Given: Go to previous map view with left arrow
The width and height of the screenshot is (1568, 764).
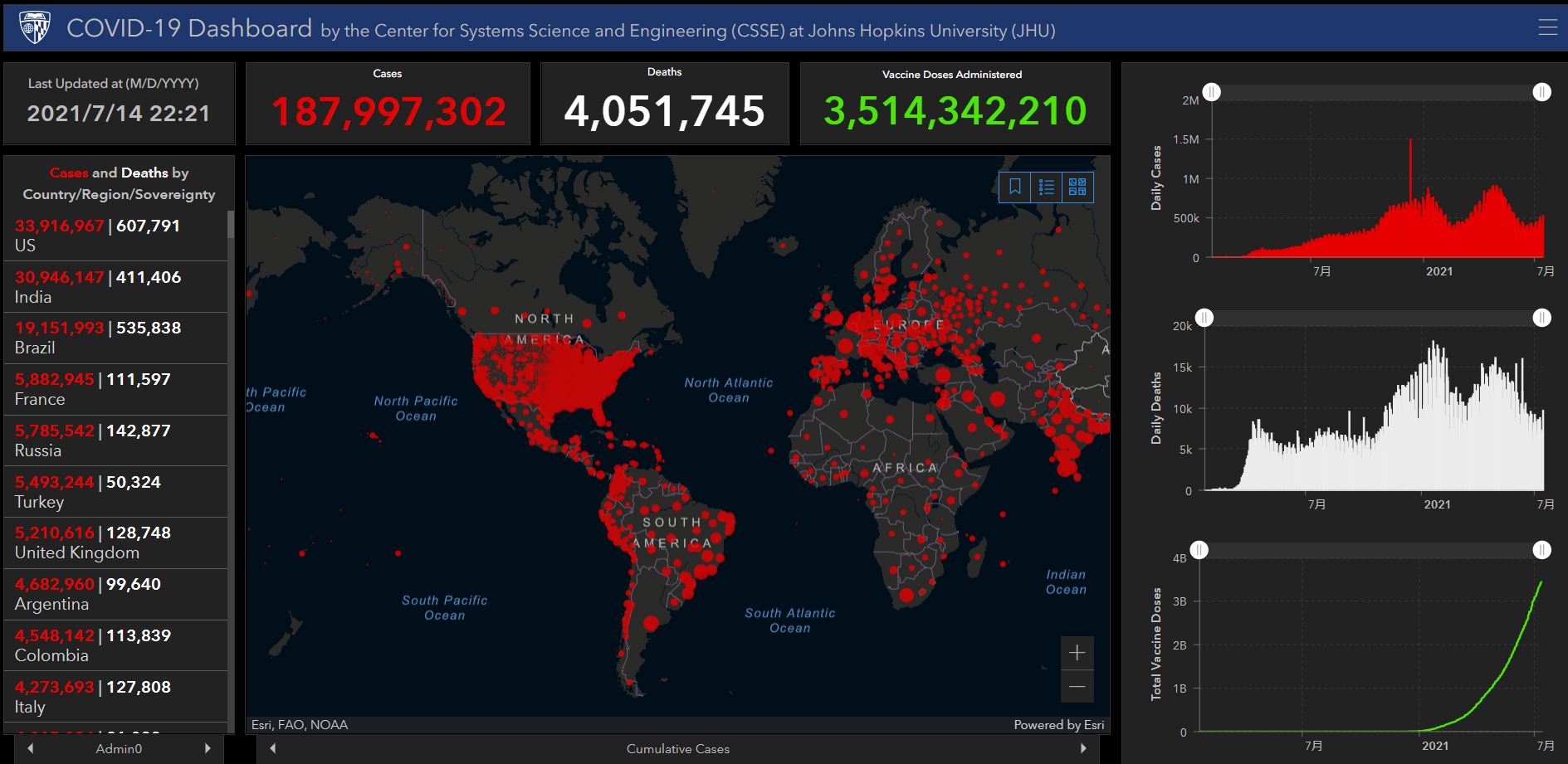Looking at the screenshot, I should click(x=272, y=748).
